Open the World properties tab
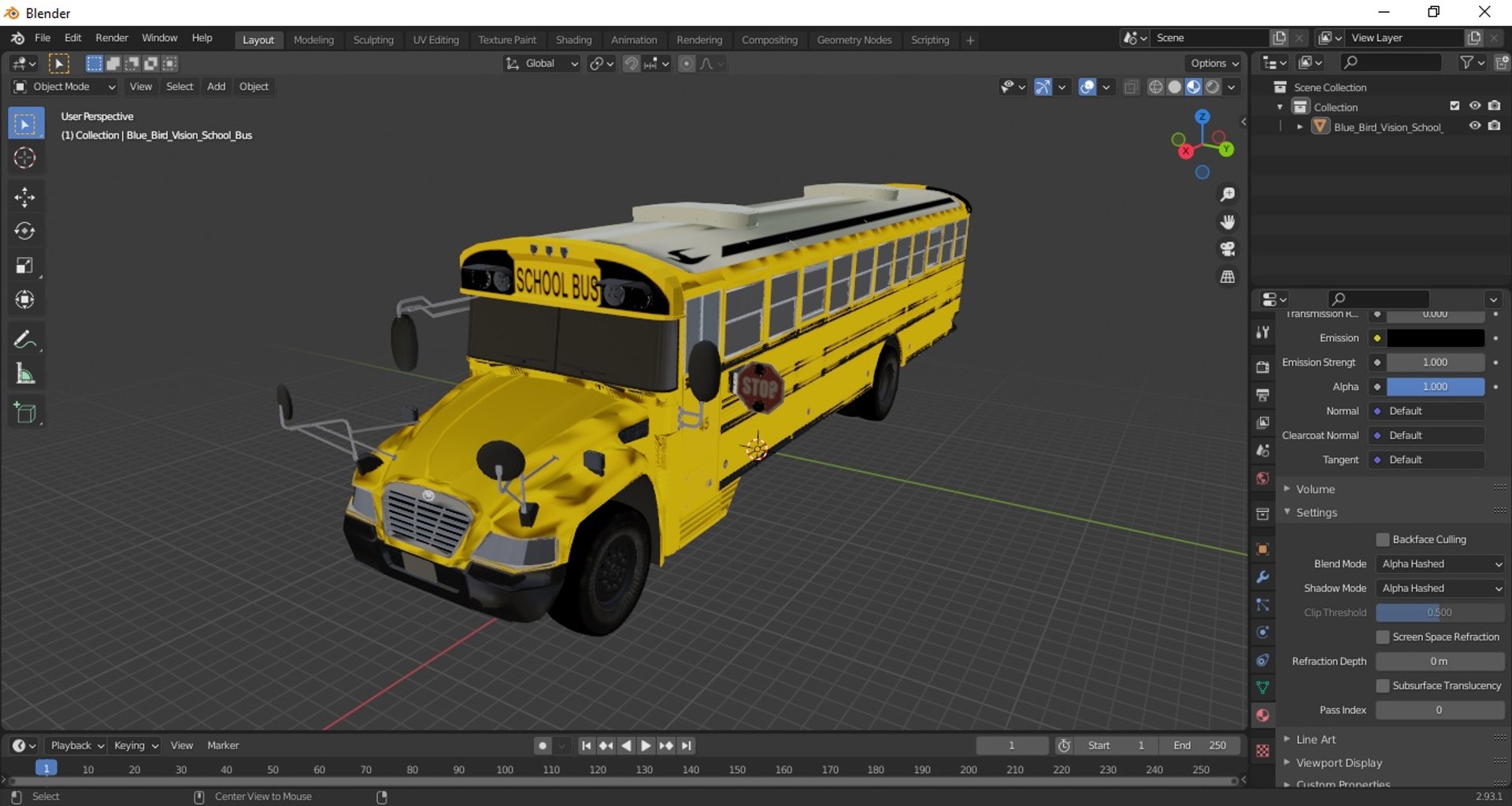Image resolution: width=1512 pixels, height=806 pixels. click(x=1262, y=478)
